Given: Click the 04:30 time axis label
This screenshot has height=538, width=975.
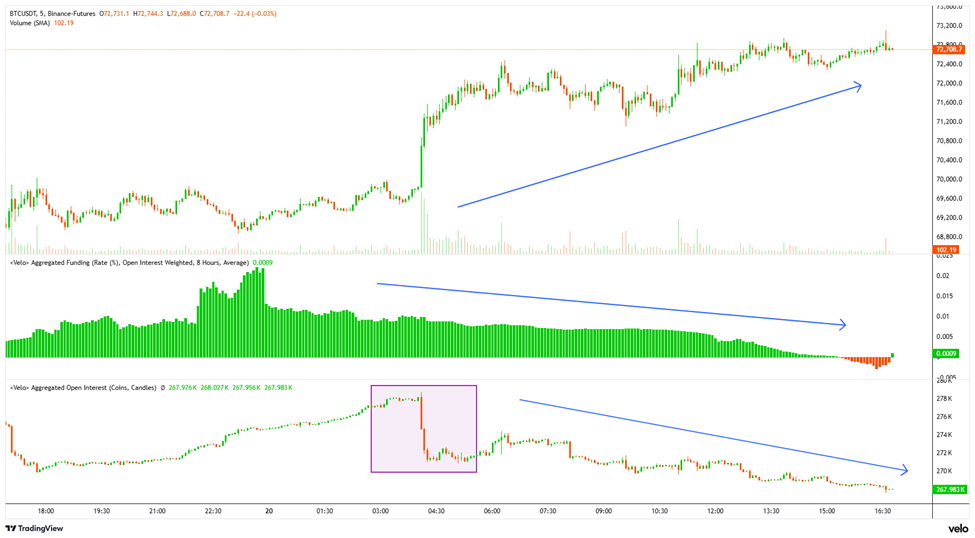Looking at the screenshot, I should (x=437, y=511).
